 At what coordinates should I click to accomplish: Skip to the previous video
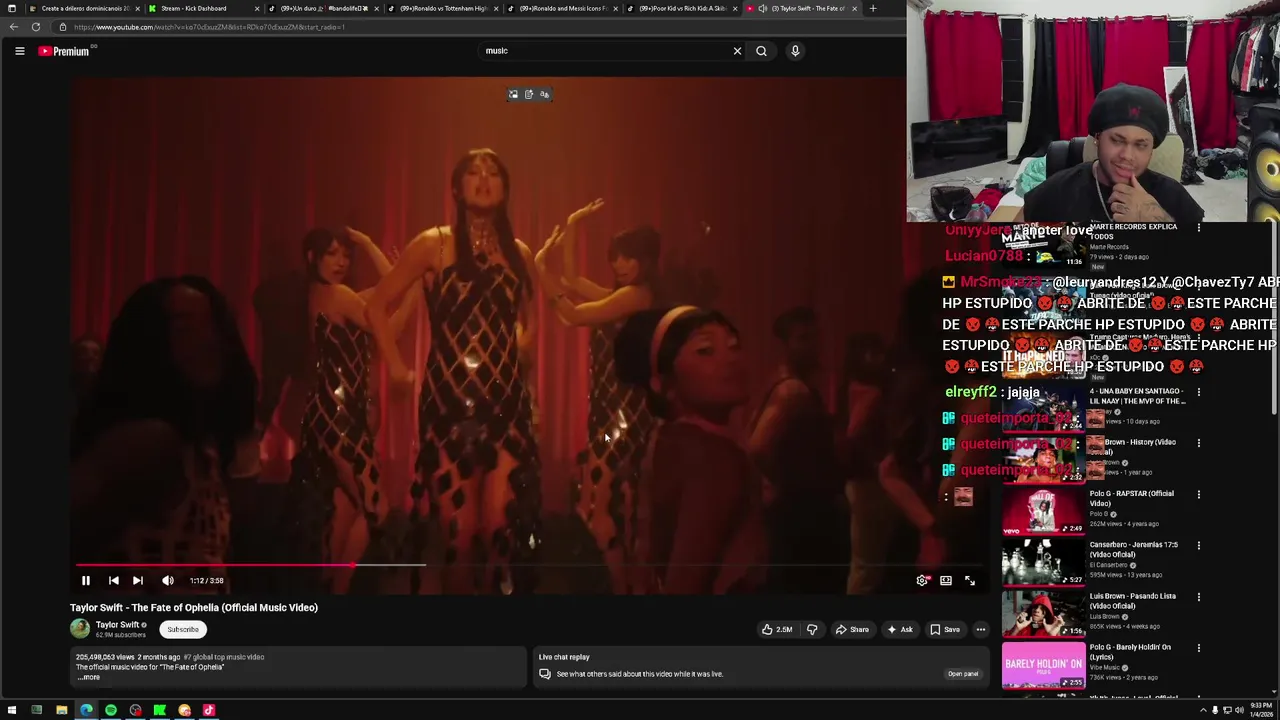[x=114, y=580]
